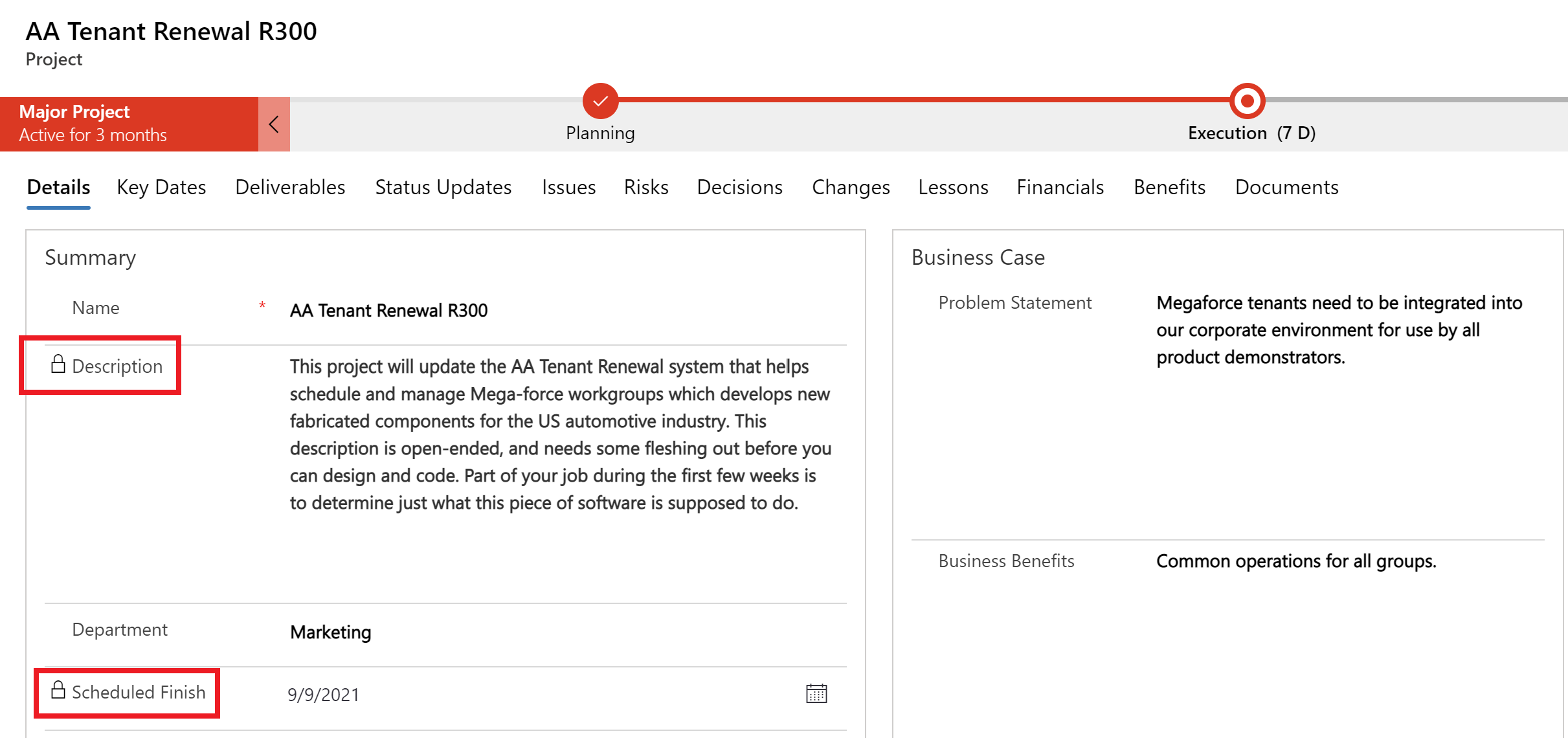This screenshot has height=738, width=1568.
Task: Select the Execution stage circle marker
Action: pyautogui.click(x=1247, y=101)
